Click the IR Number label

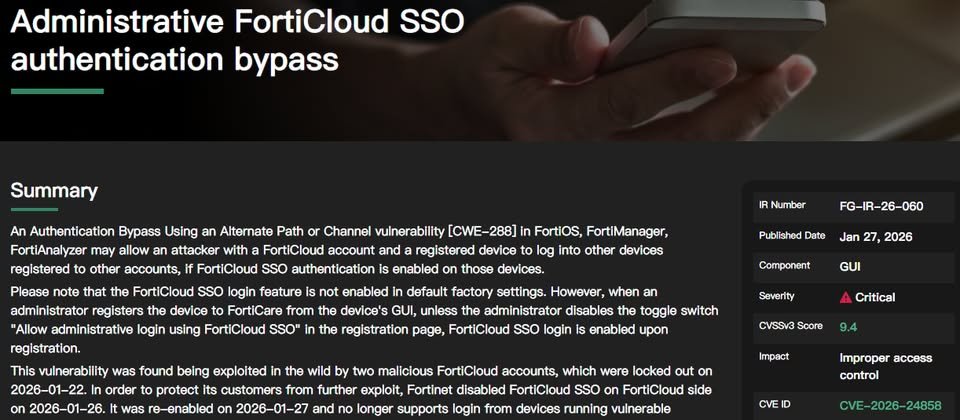[x=782, y=205]
